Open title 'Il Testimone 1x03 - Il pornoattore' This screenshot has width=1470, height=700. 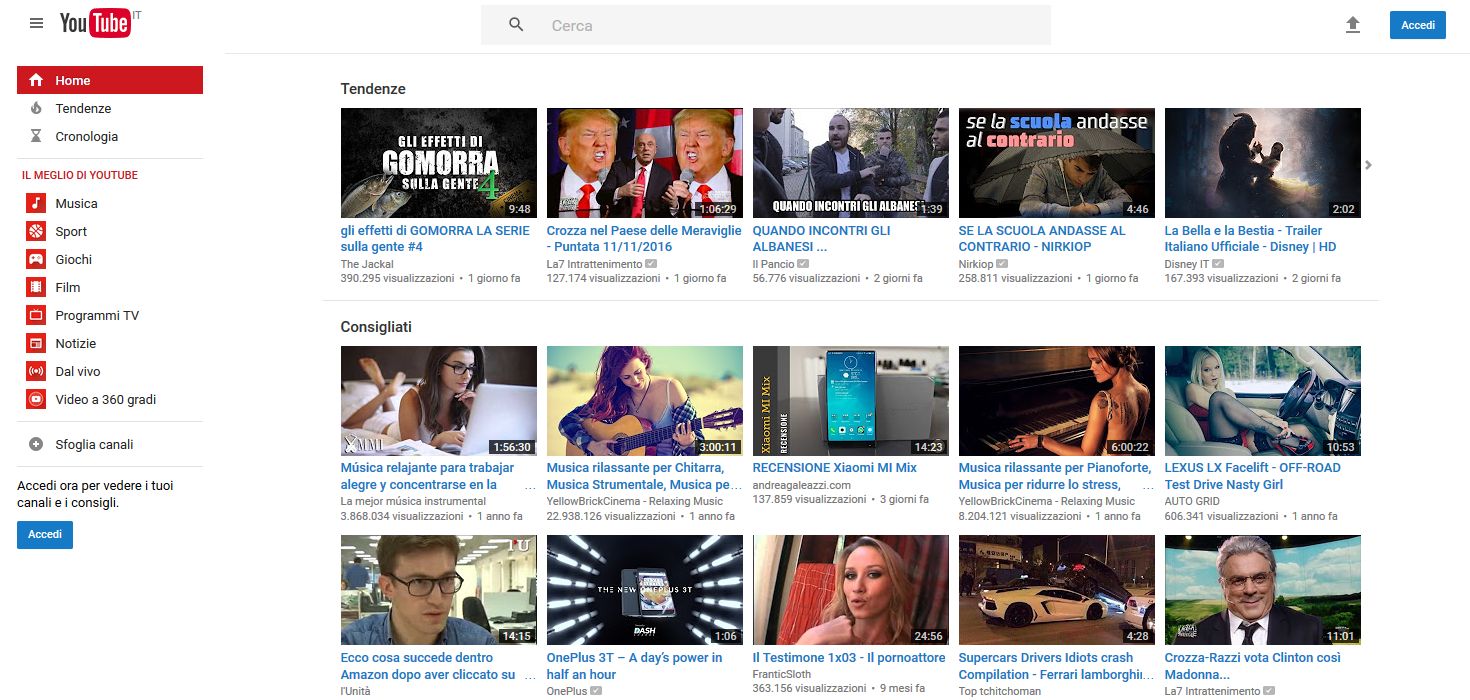coord(849,658)
